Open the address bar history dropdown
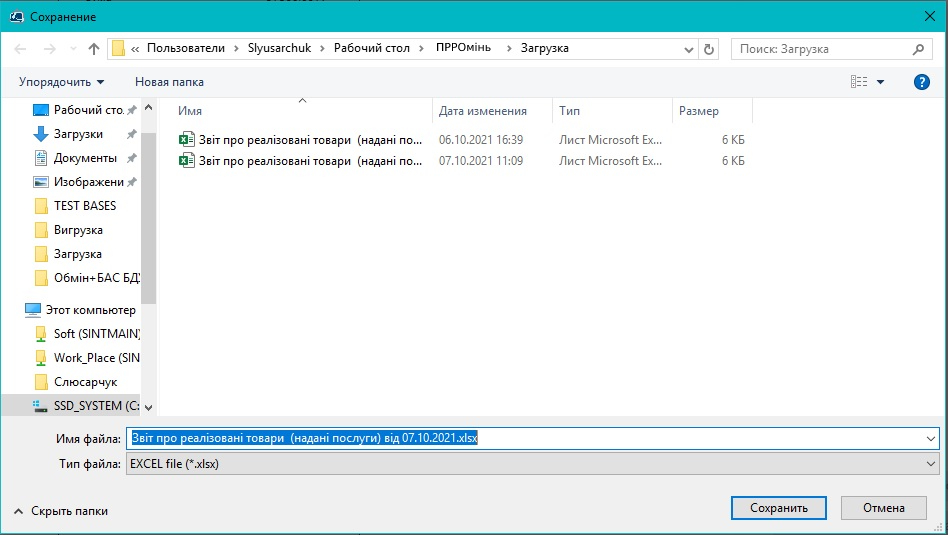This screenshot has height=535, width=948. tap(689, 49)
